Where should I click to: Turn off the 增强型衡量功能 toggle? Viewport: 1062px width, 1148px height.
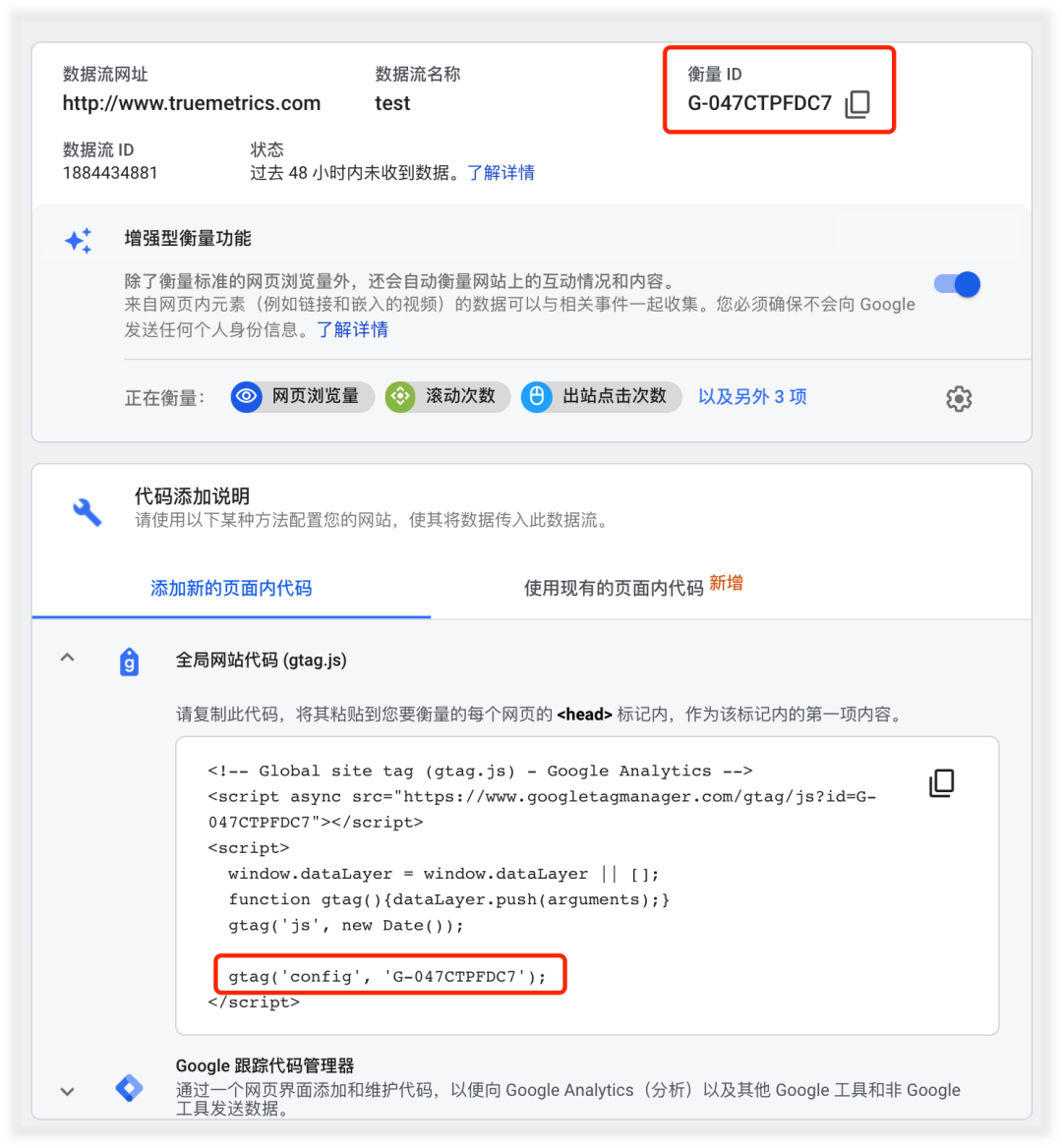(957, 284)
